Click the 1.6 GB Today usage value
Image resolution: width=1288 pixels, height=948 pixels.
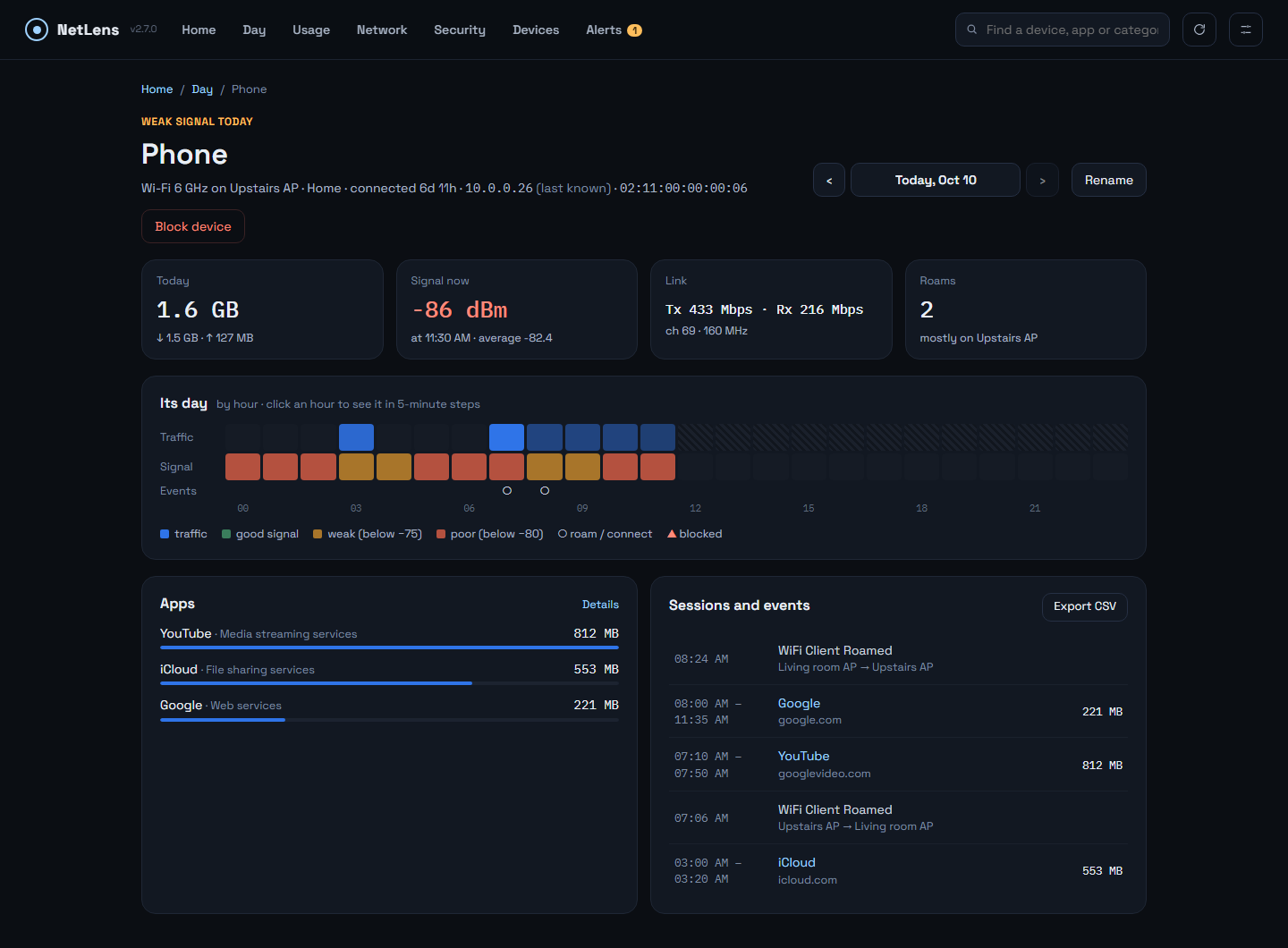[x=198, y=309]
